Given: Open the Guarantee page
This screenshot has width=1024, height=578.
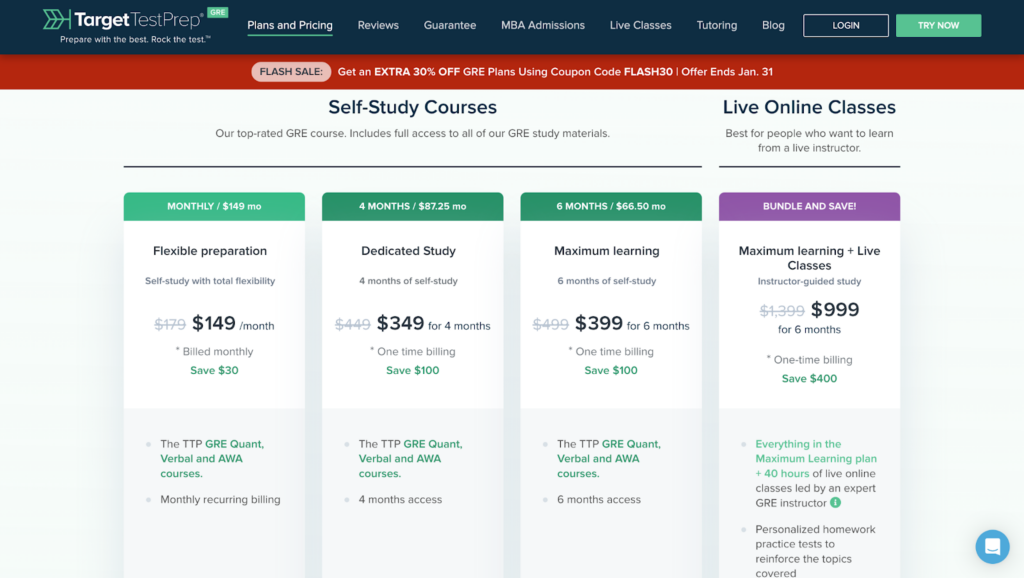Looking at the screenshot, I should (x=450, y=25).
